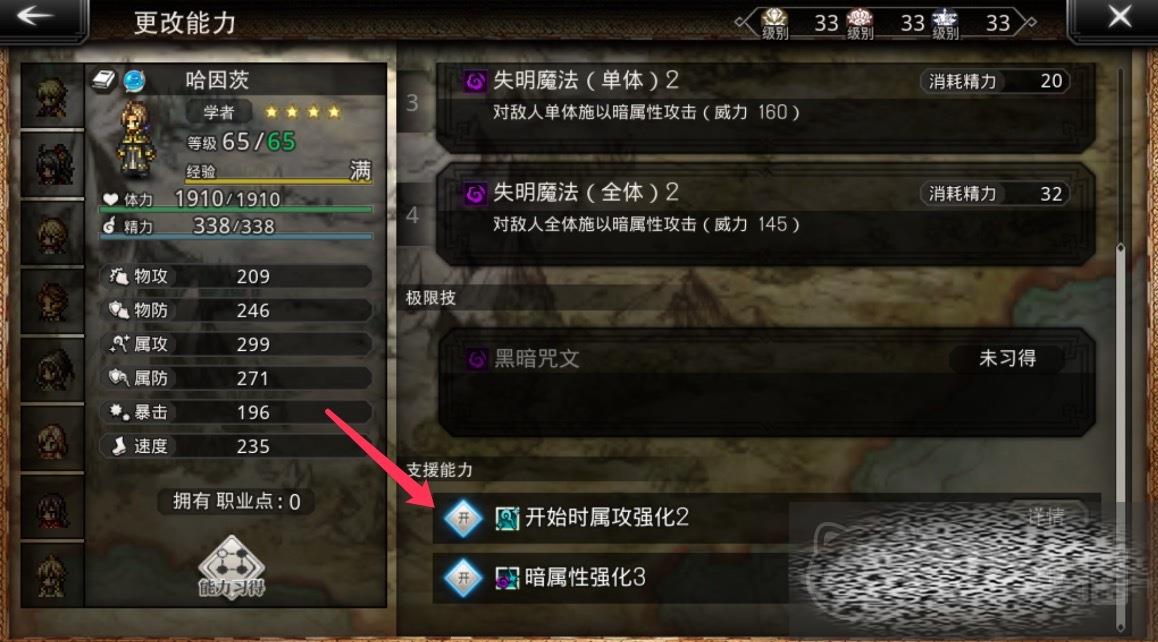Tap the book icon beside 哈因茨

[x=104, y=80]
